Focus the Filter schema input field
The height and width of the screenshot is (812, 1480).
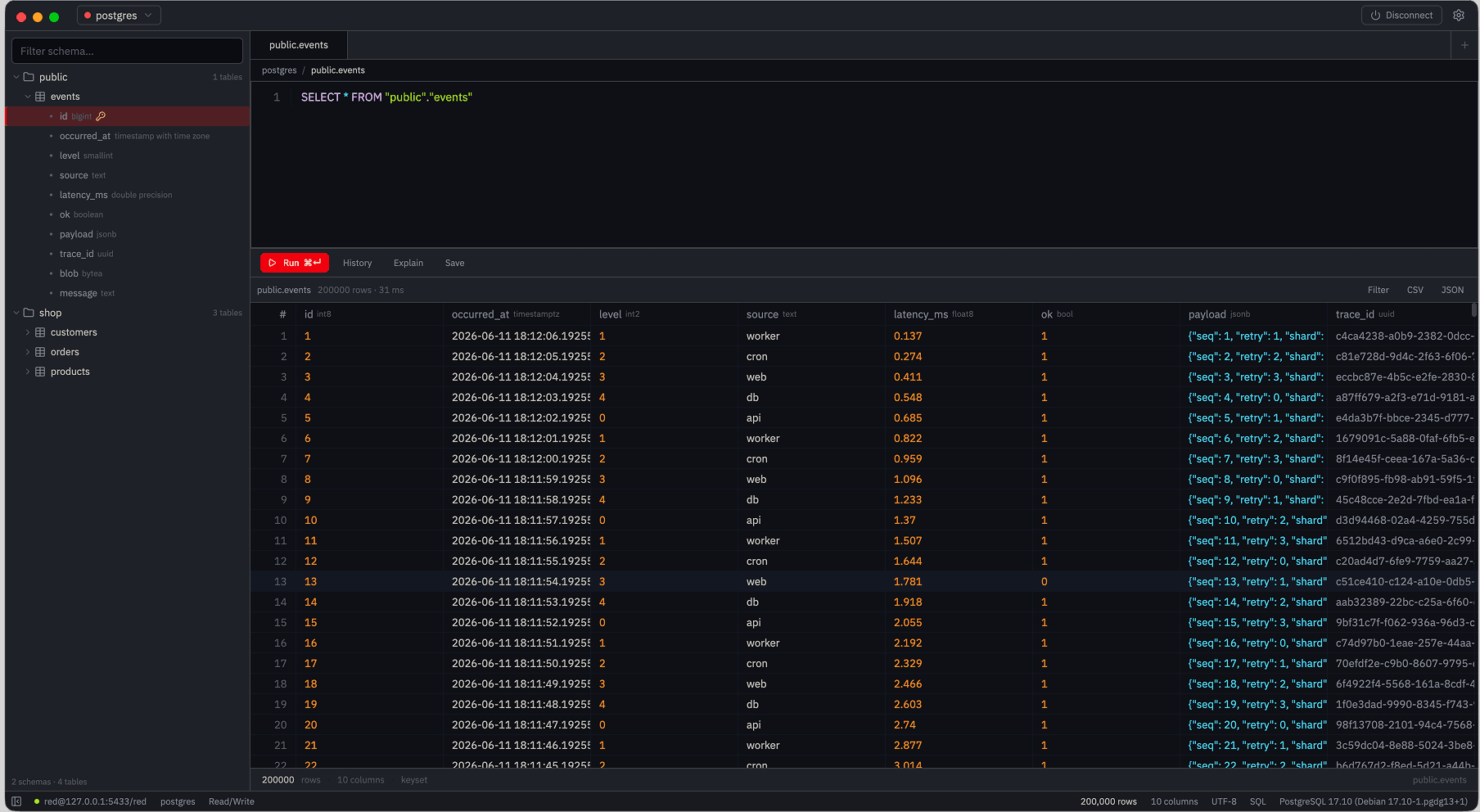tap(128, 51)
